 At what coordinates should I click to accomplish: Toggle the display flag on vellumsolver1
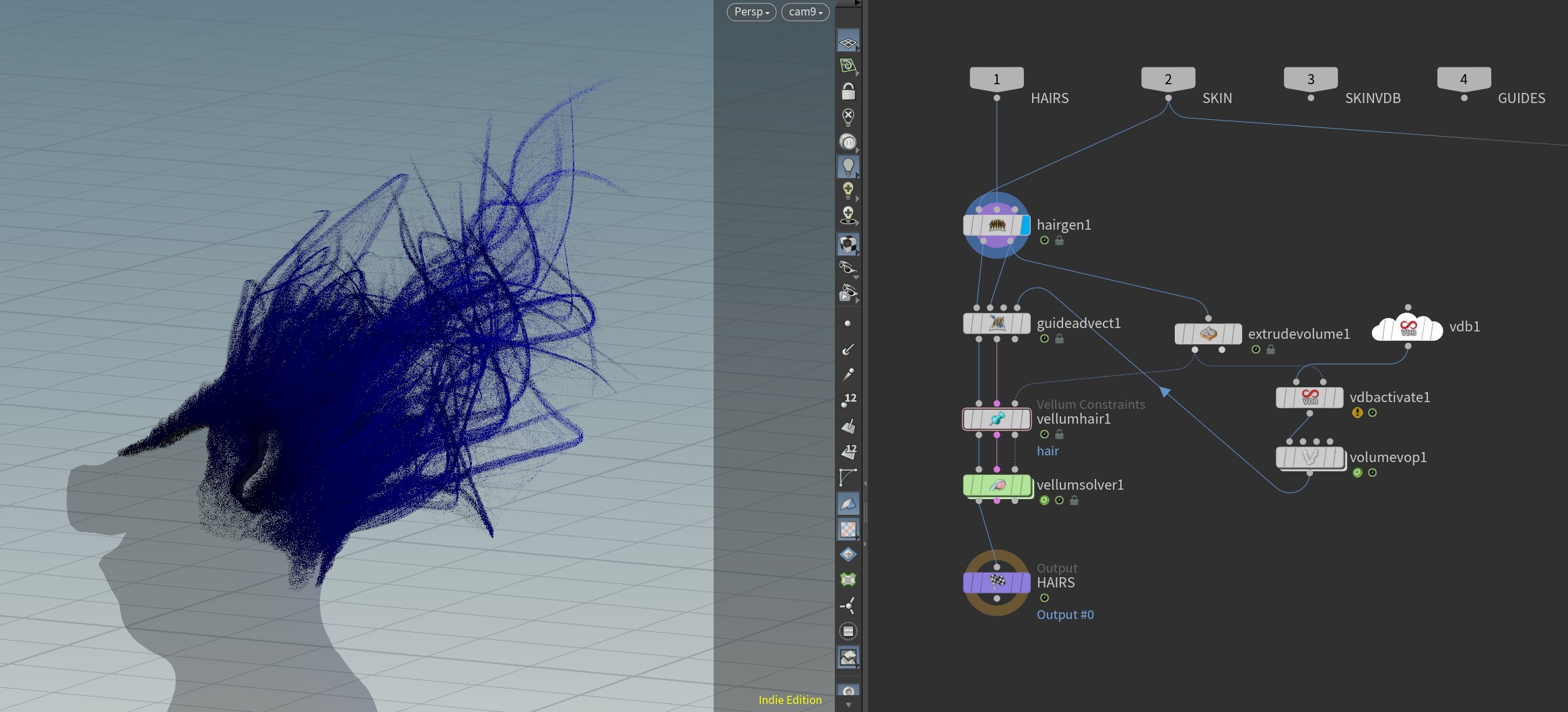(x=1025, y=485)
